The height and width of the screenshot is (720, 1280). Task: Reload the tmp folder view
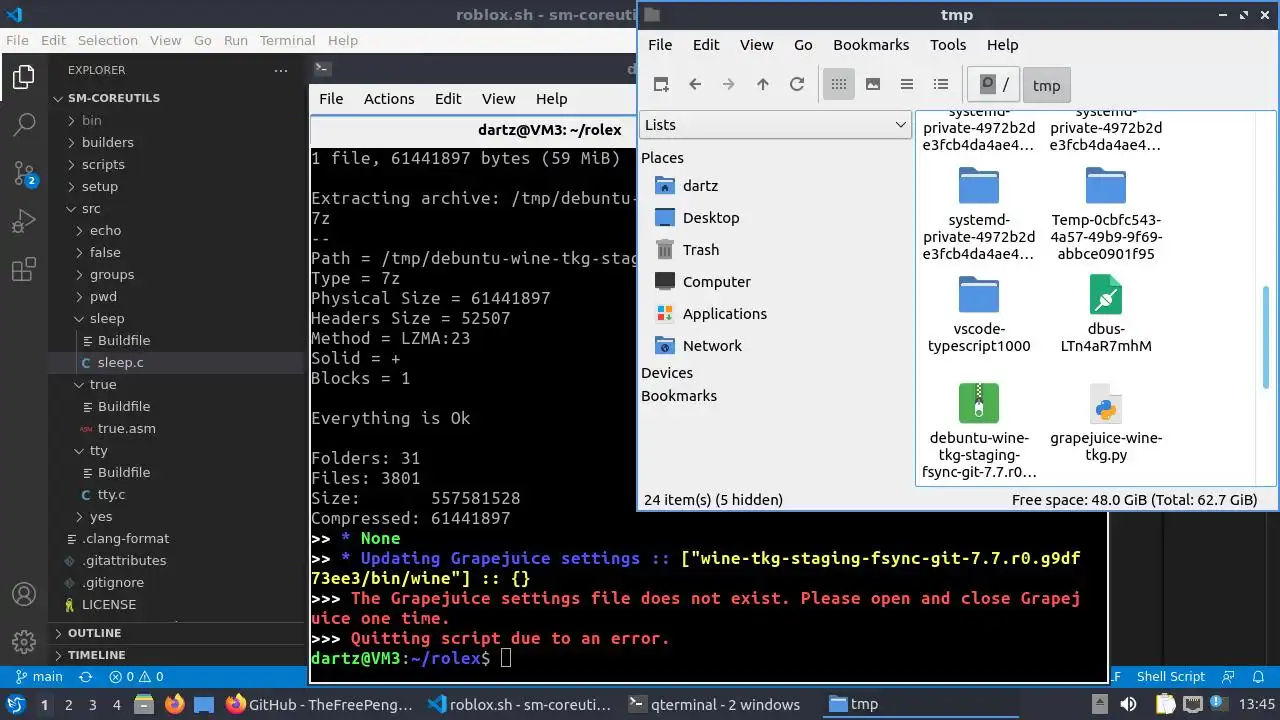click(x=797, y=84)
